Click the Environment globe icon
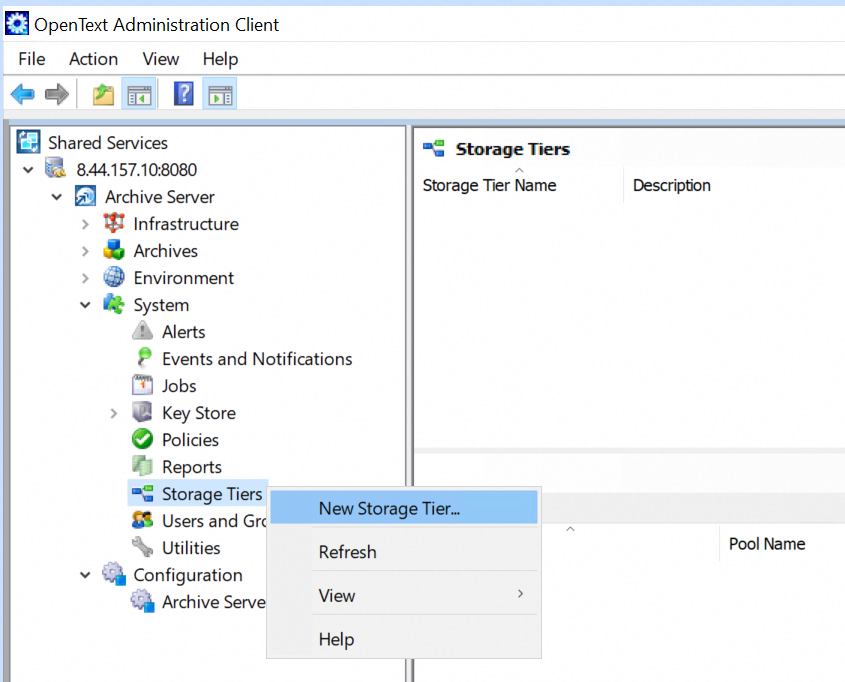Viewport: 845px width, 682px height. (x=114, y=277)
